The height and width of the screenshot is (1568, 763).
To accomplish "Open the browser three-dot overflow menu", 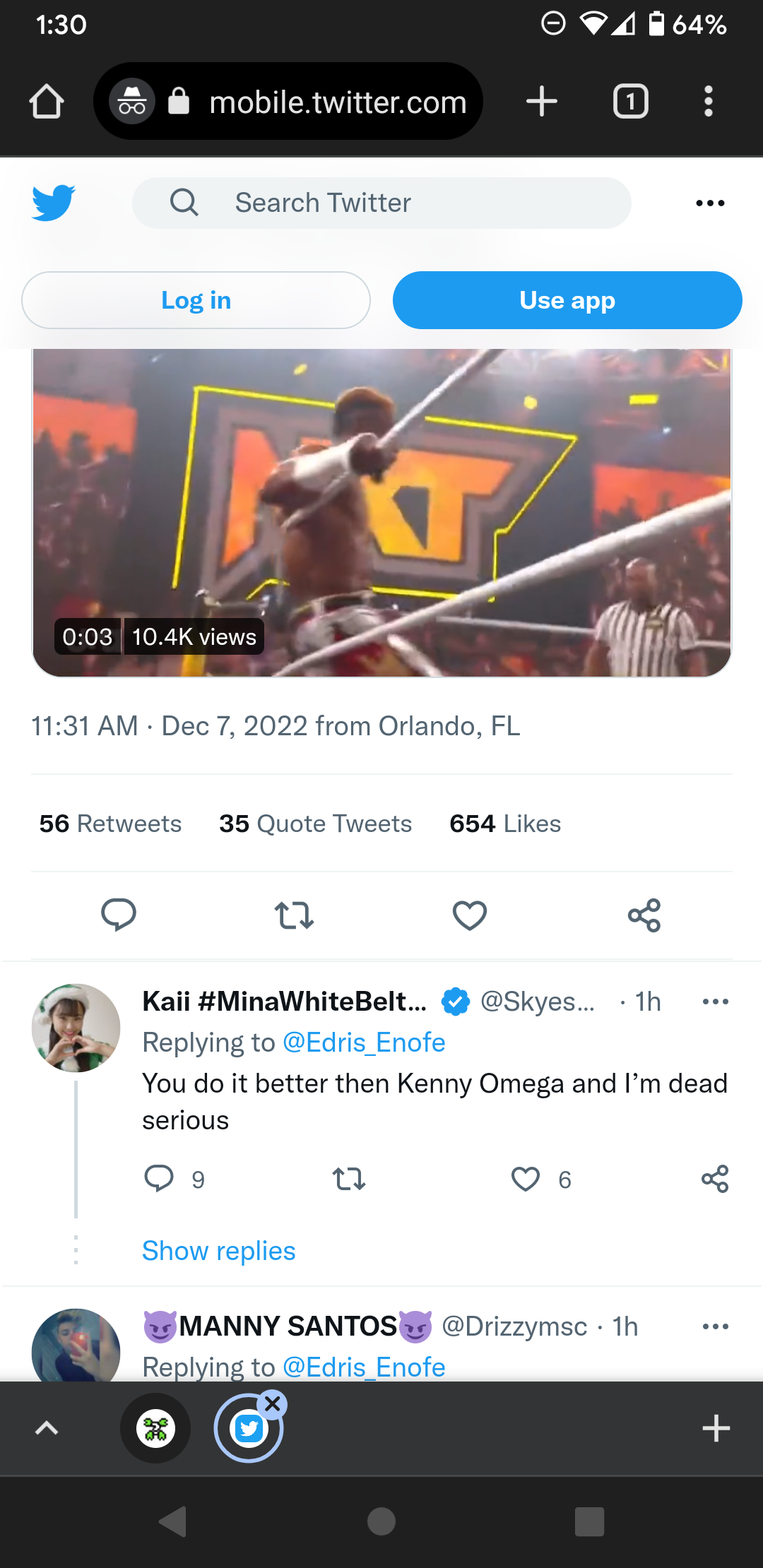I will click(709, 102).
